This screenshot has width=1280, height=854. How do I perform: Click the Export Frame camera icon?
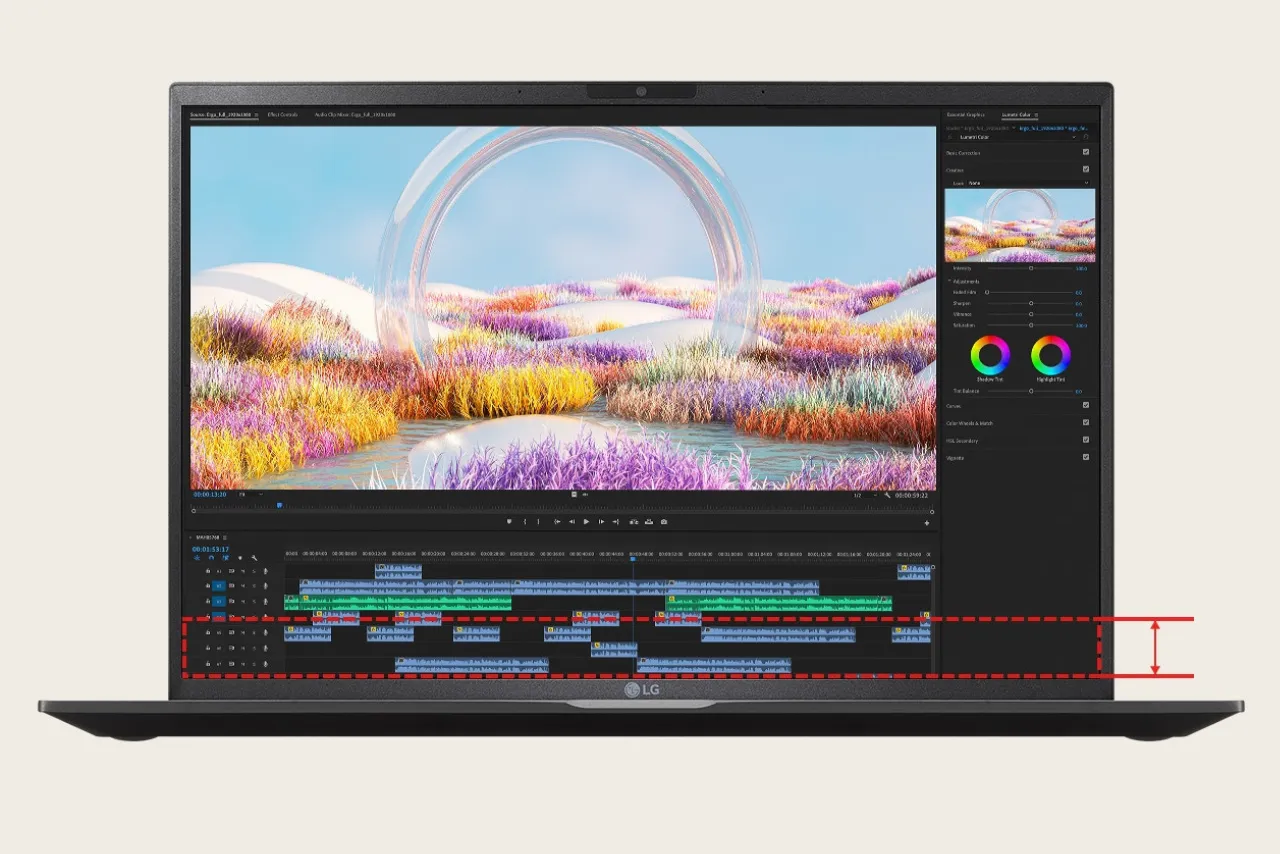click(664, 522)
